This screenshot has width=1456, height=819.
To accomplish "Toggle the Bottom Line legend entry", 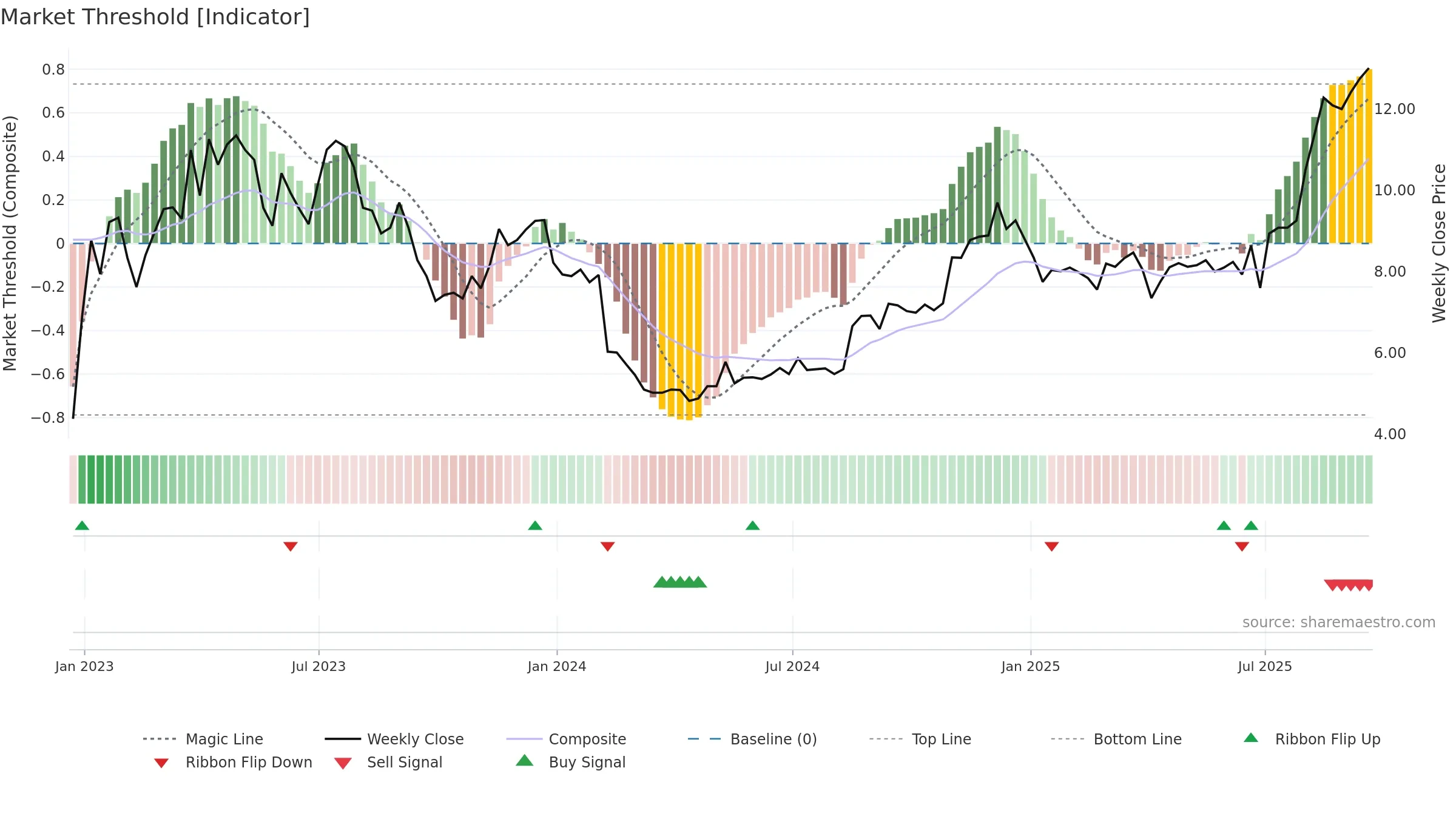I will [1116, 739].
